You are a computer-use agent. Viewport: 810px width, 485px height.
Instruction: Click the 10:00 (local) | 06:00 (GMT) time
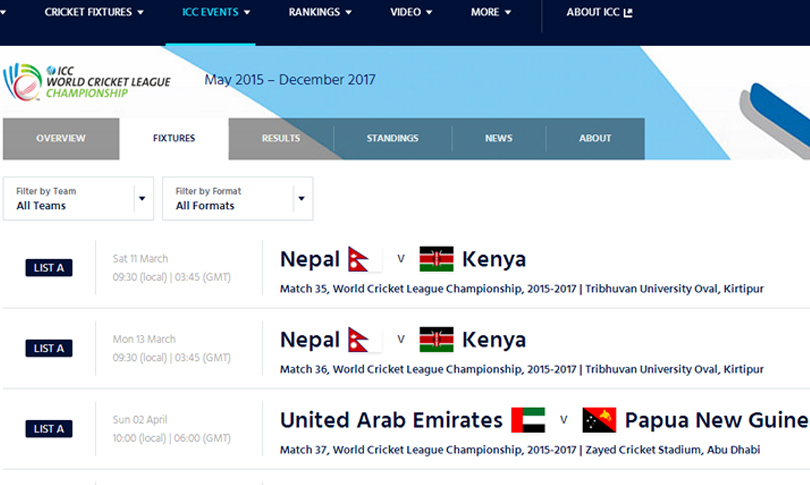coord(172,439)
